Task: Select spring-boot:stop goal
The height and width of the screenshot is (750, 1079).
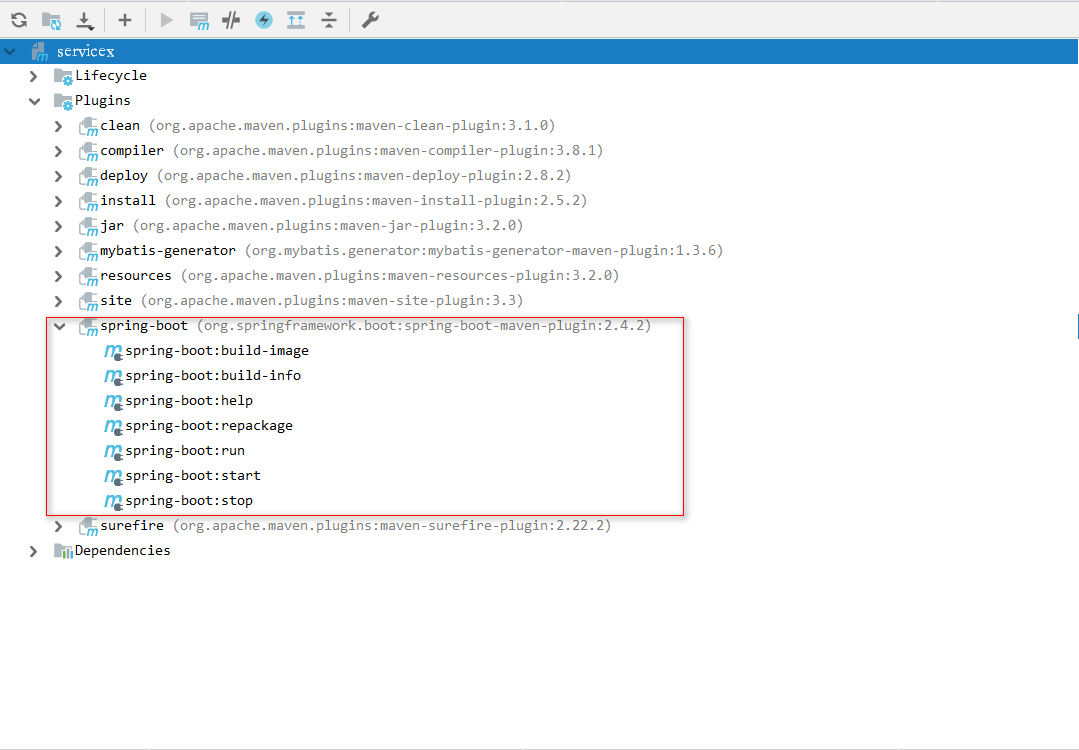Action: [189, 501]
